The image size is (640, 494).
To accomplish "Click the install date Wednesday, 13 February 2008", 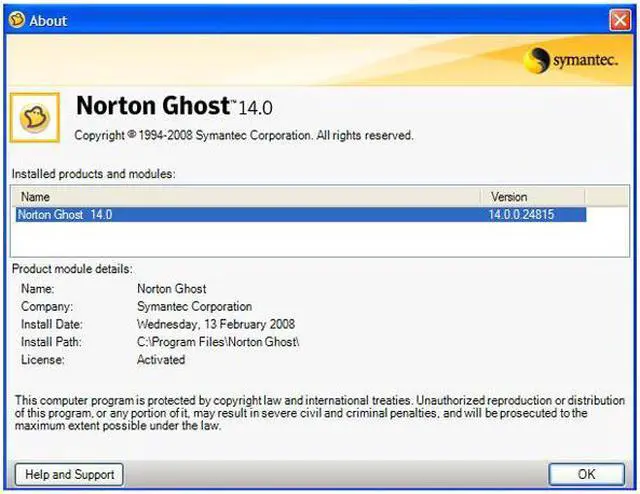I will coord(216,324).
